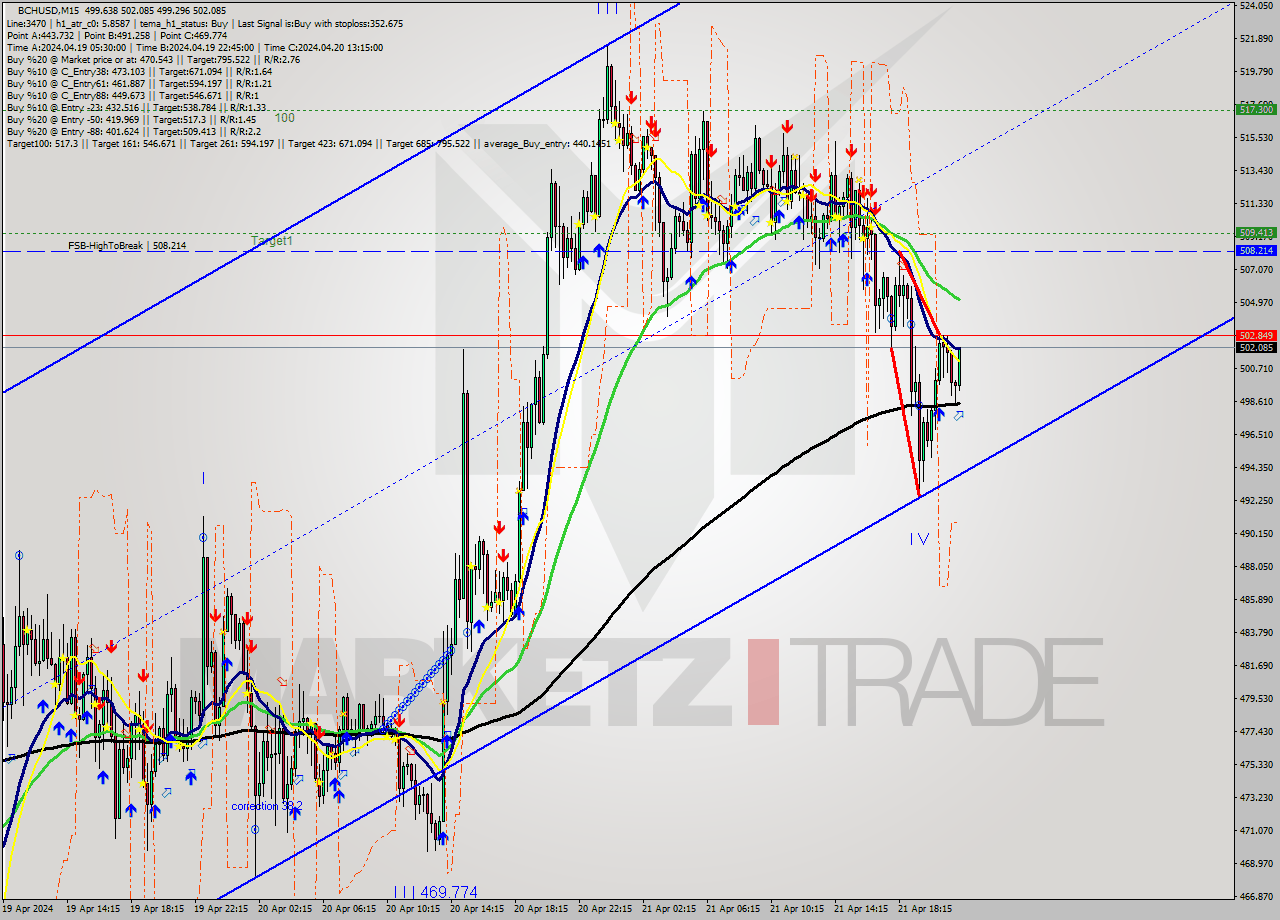This screenshot has width=1280, height=920.
Task: Click the green 509.413 price tag
Action: [x=1256, y=233]
